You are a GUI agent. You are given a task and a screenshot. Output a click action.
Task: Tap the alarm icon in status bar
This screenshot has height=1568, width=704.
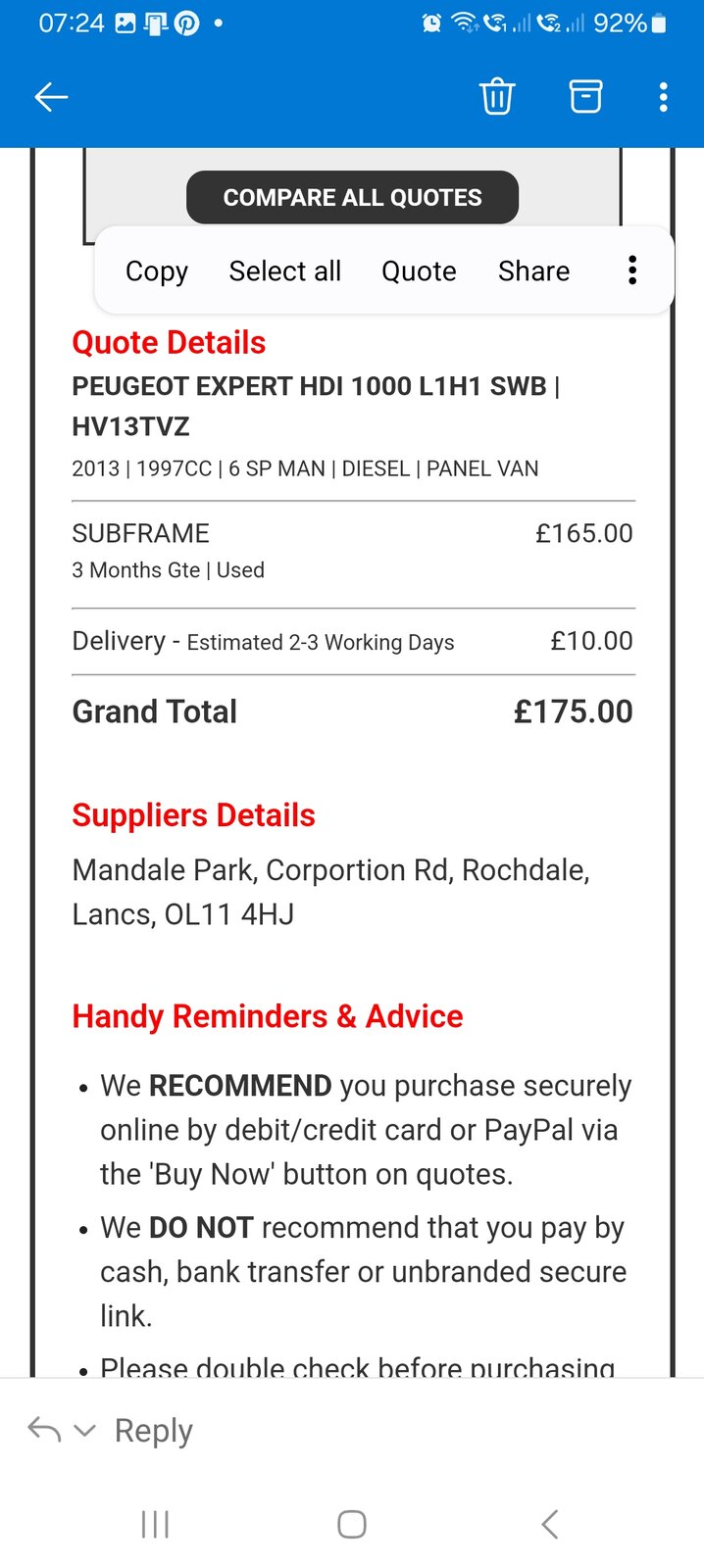coord(431,23)
